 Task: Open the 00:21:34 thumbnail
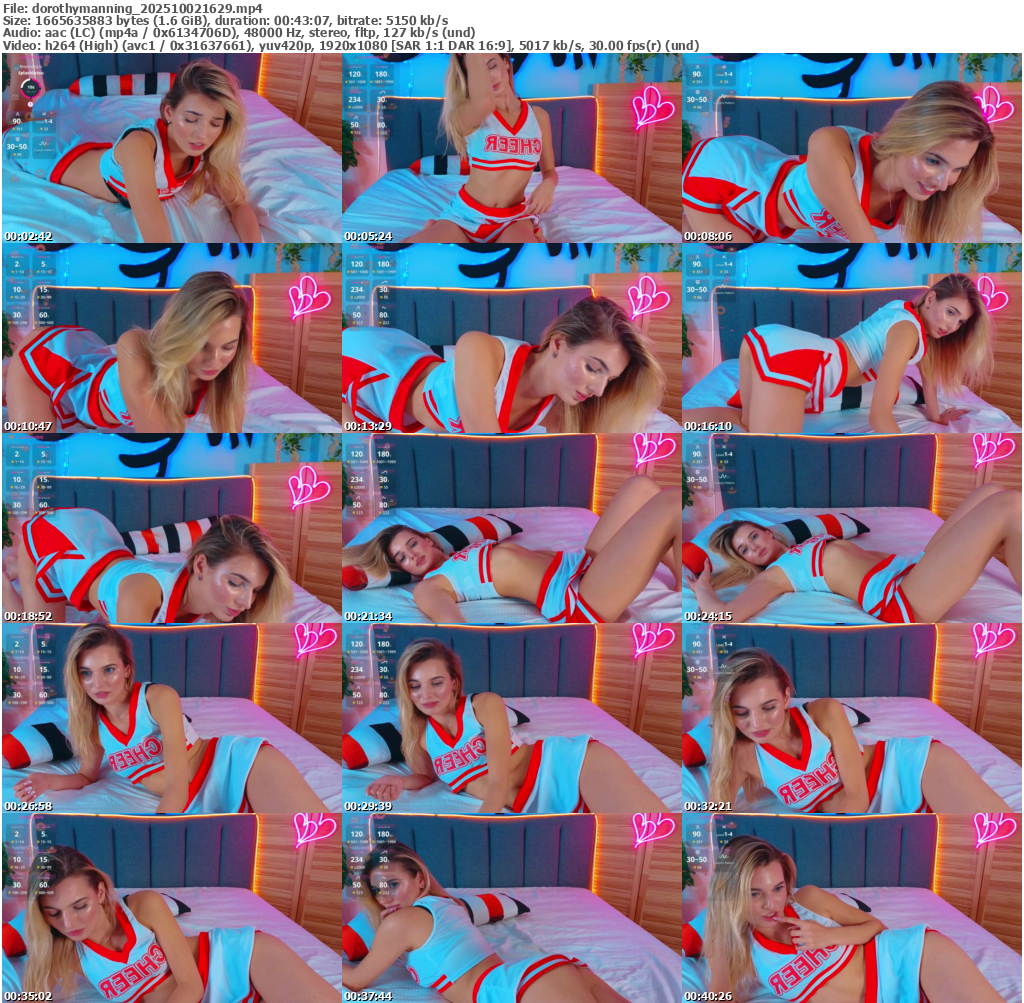tap(511, 528)
